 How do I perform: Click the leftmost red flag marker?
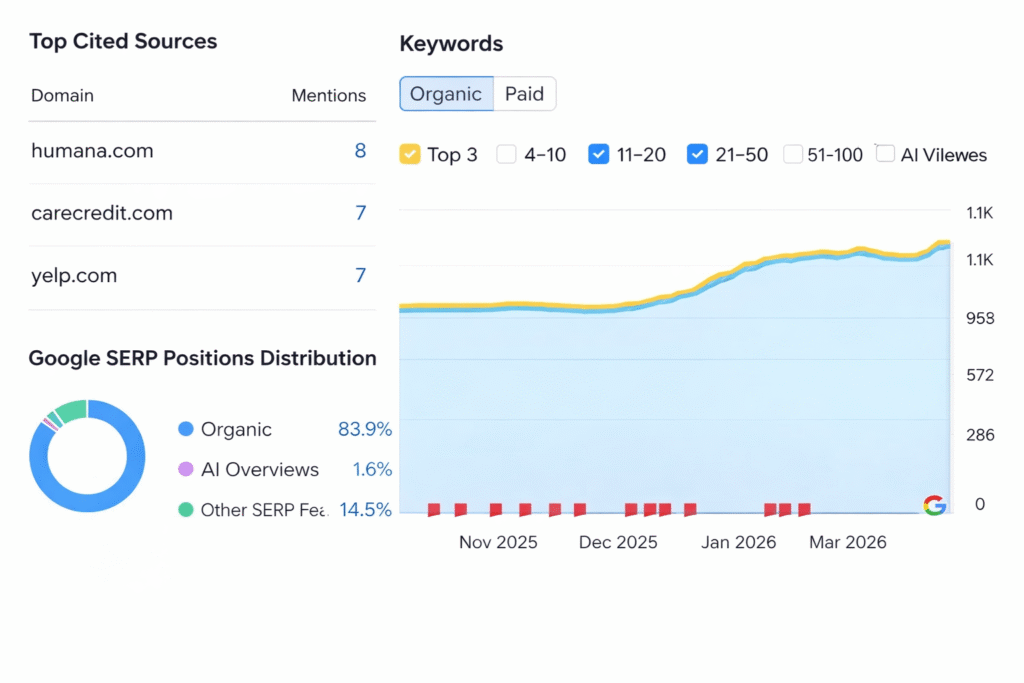pos(434,510)
